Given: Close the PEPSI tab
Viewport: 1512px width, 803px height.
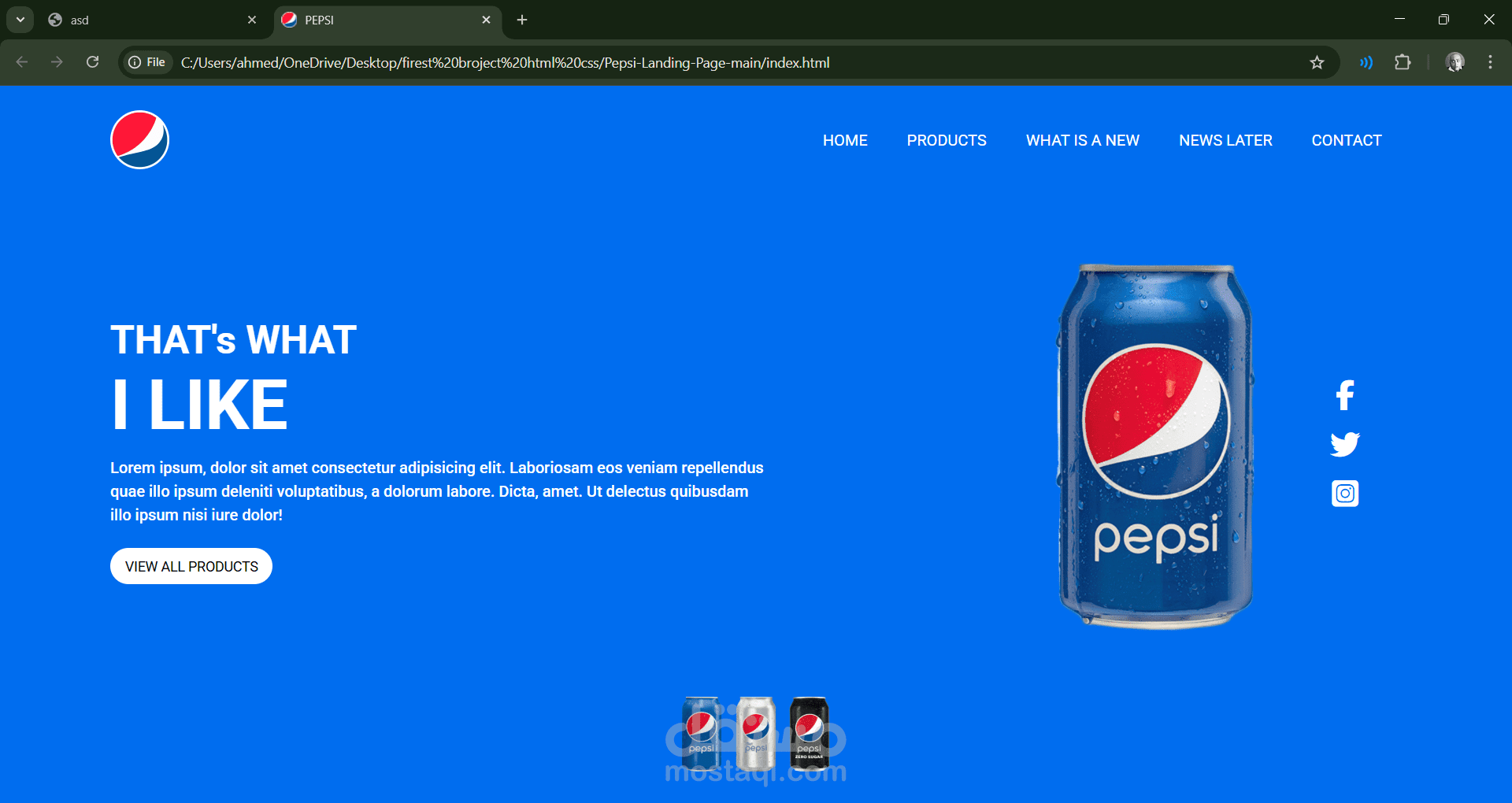Looking at the screenshot, I should 486,20.
